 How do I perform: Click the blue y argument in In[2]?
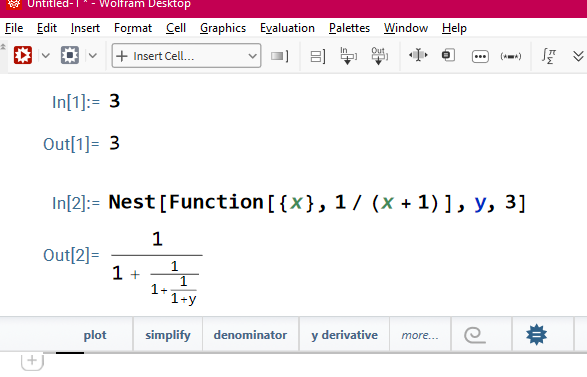480,203
